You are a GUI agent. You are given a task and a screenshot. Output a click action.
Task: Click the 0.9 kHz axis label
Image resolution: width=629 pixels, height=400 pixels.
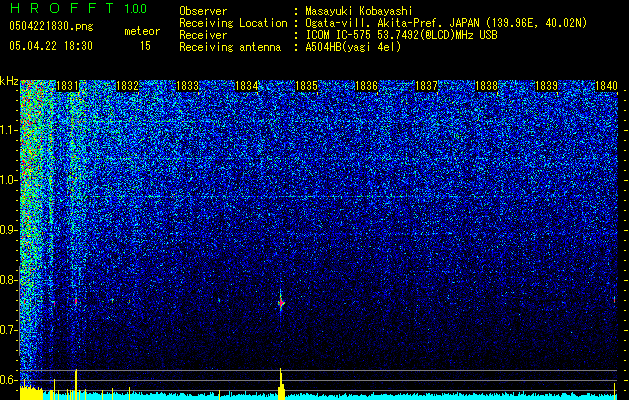pyautogui.click(x=9, y=230)
